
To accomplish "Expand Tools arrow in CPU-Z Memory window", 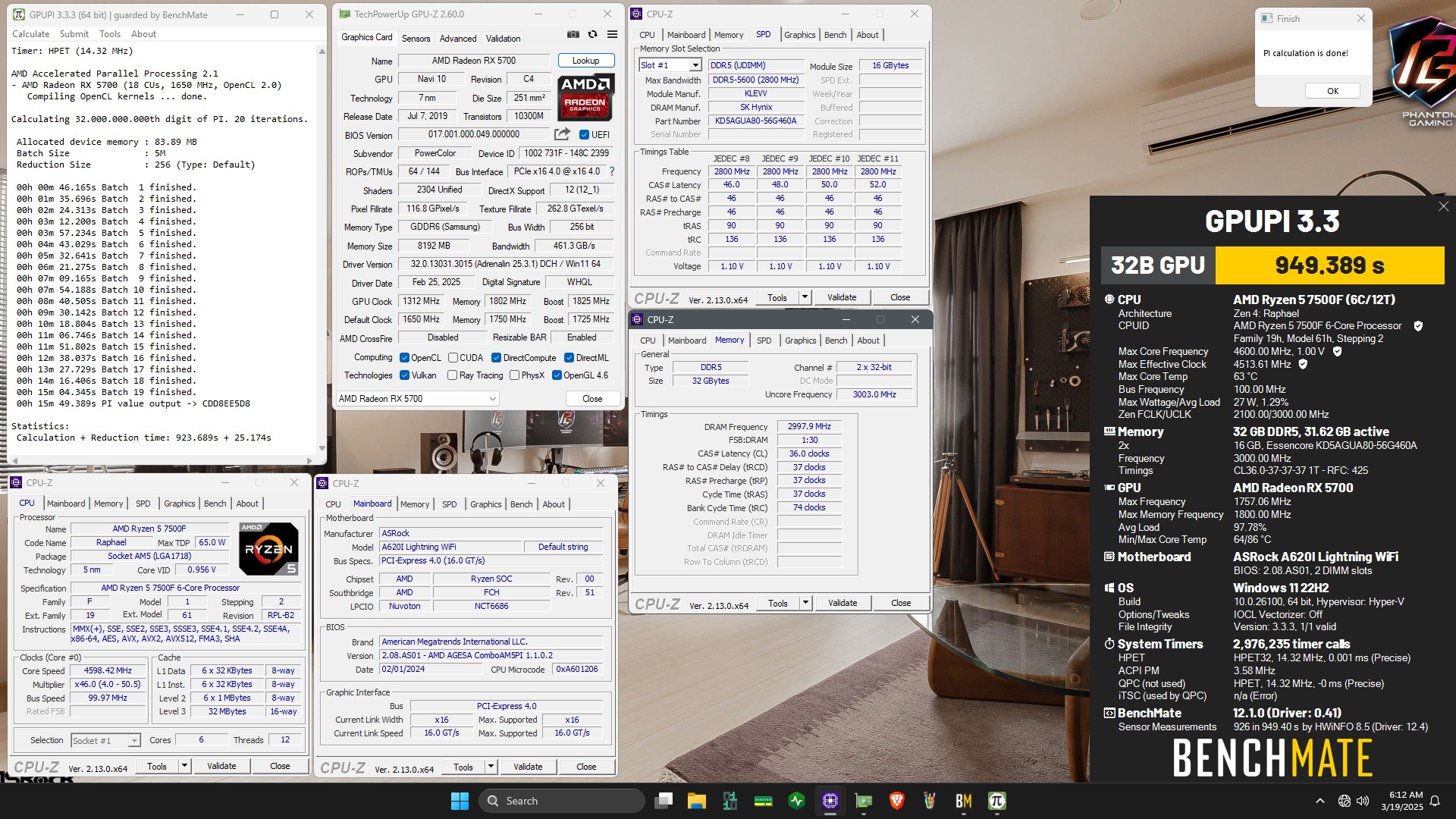I will (805, 603).
